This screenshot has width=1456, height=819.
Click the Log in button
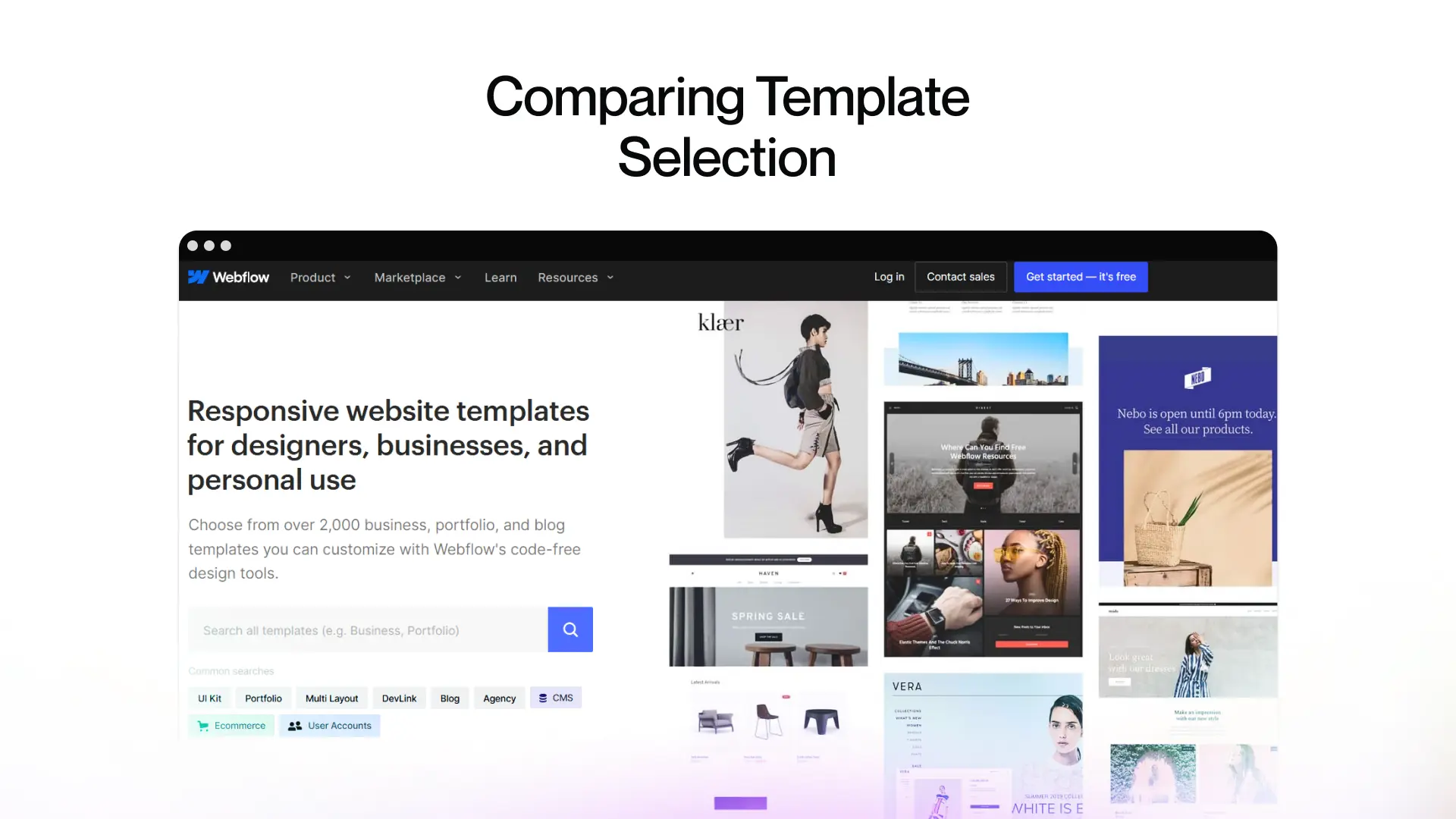(x=888, y=276)
